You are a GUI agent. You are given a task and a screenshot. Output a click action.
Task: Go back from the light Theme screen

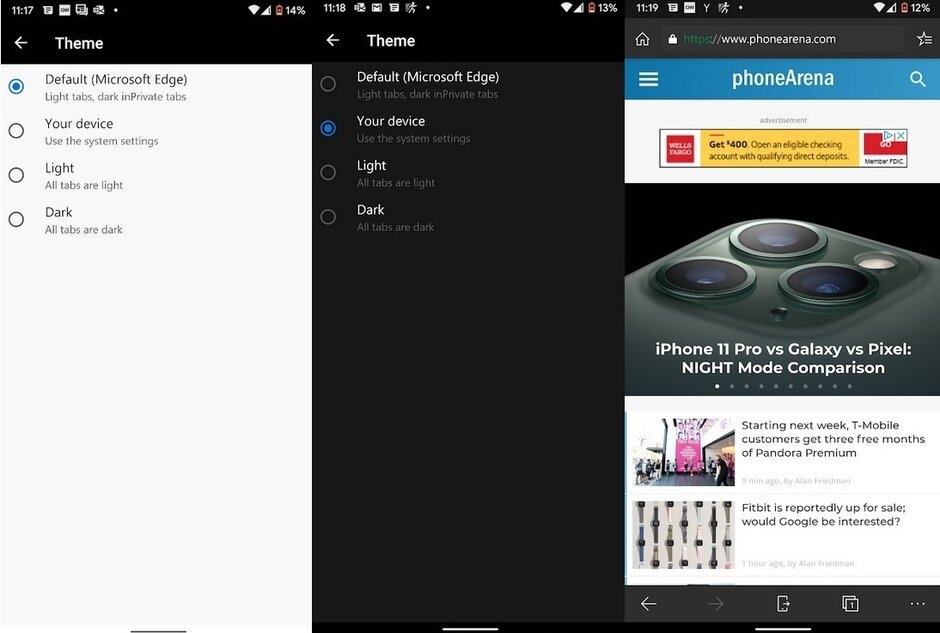(x=21, y=43)
